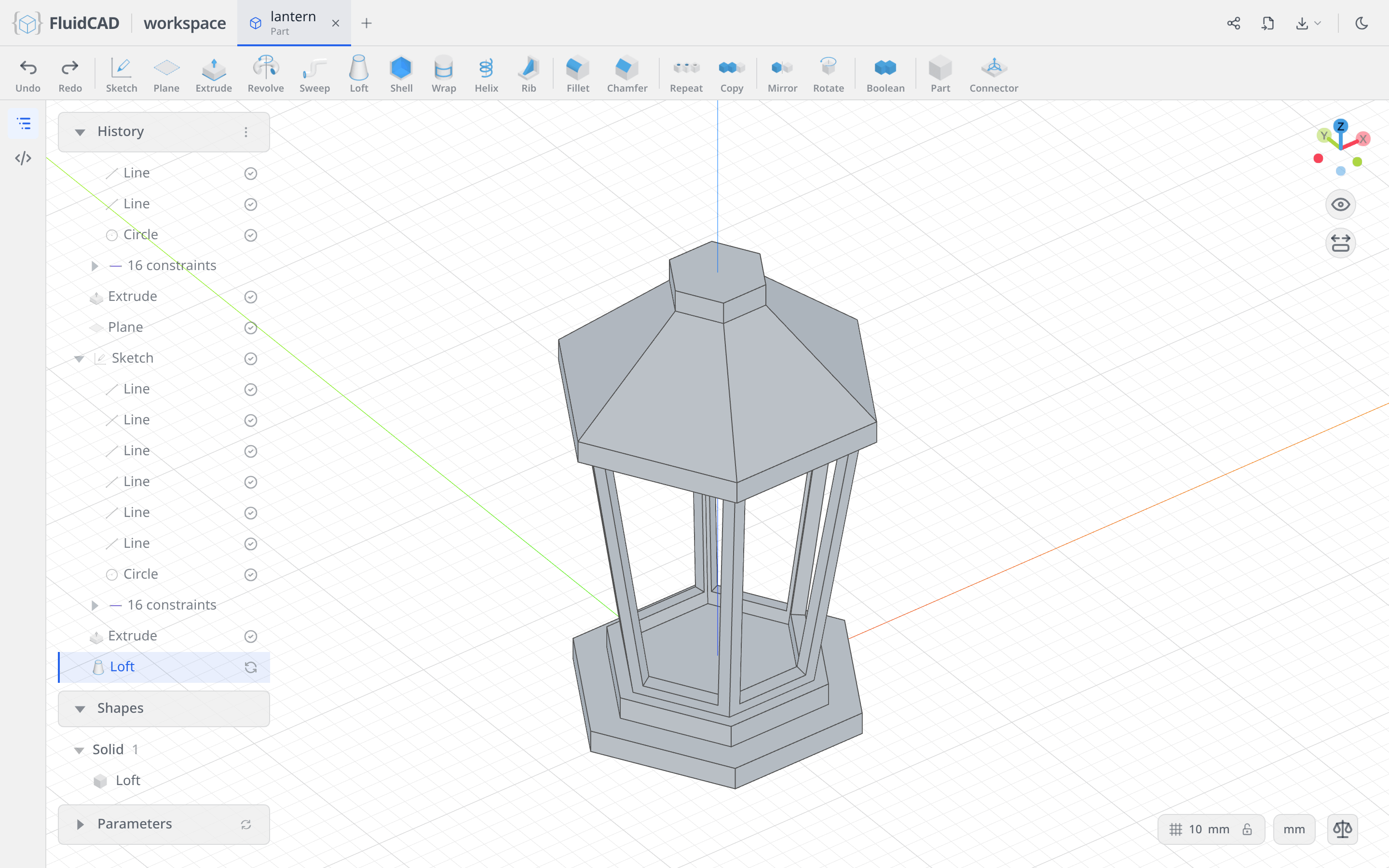
Task: Click the Plane tool icon
Action: pos(166,75)
